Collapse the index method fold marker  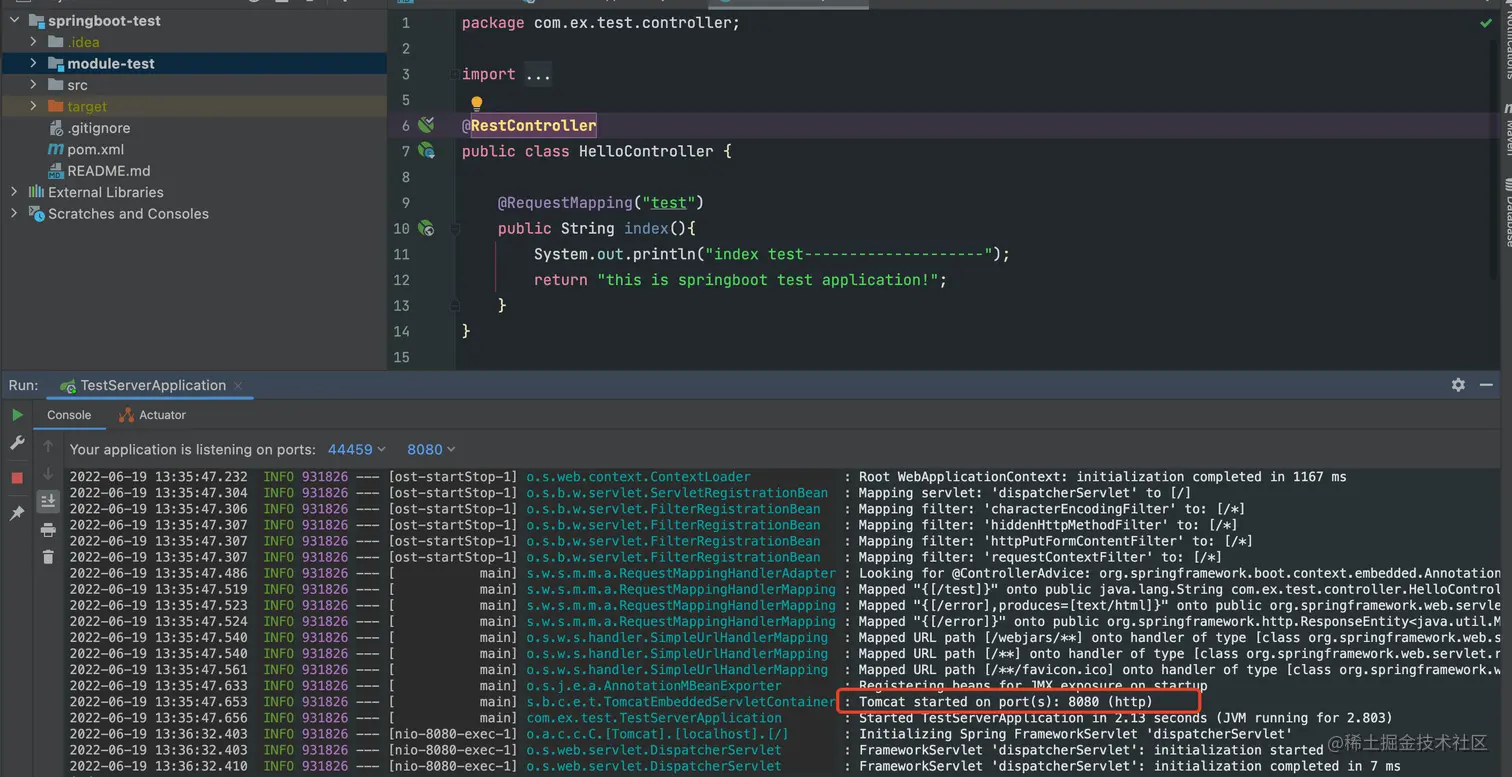(x=455, y=228)
